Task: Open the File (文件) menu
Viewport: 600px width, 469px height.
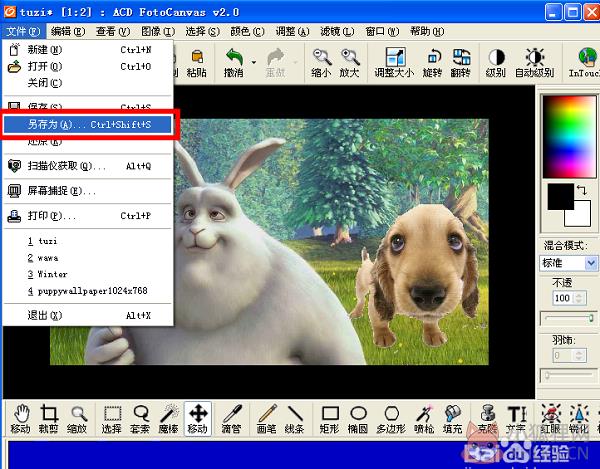Action: [23, 31]
